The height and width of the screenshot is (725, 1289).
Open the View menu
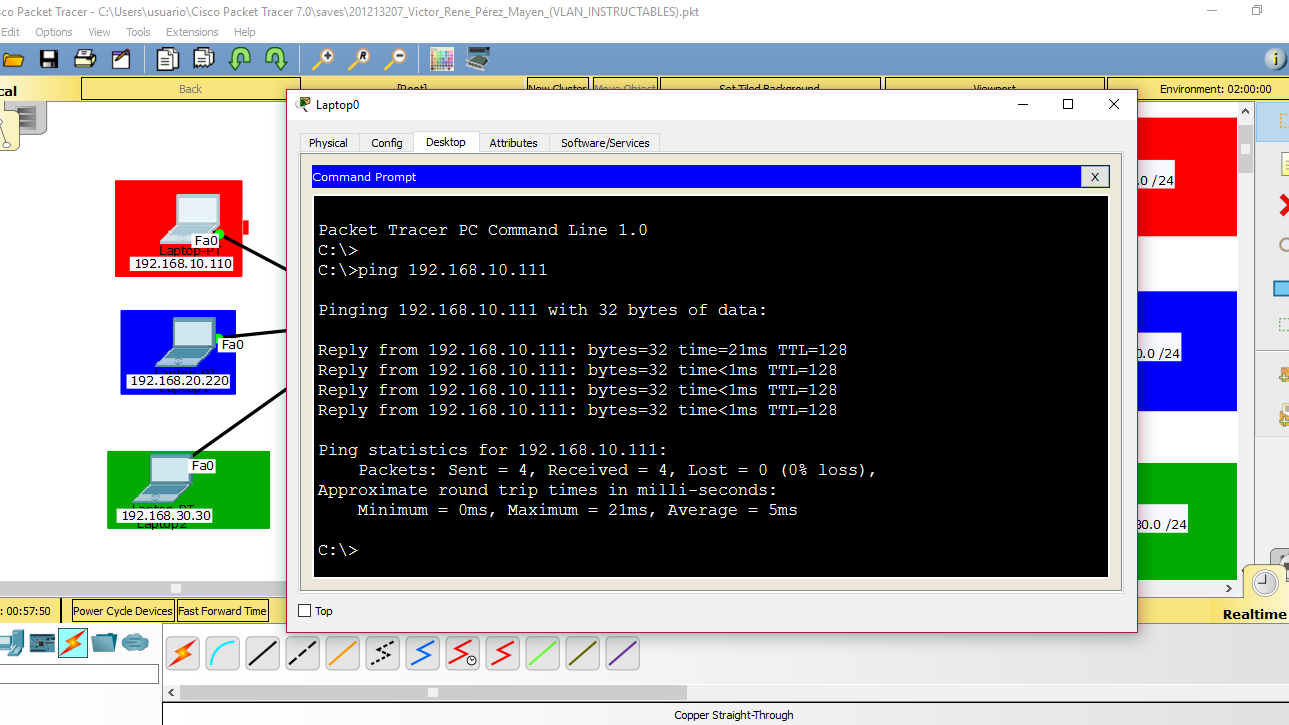[99, 32]
